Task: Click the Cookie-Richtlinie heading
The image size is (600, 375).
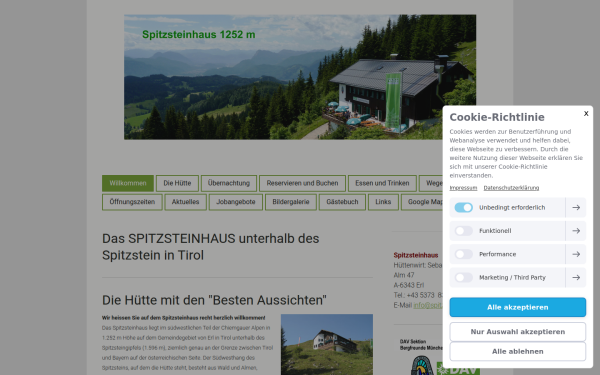Action: coord(497,117)
